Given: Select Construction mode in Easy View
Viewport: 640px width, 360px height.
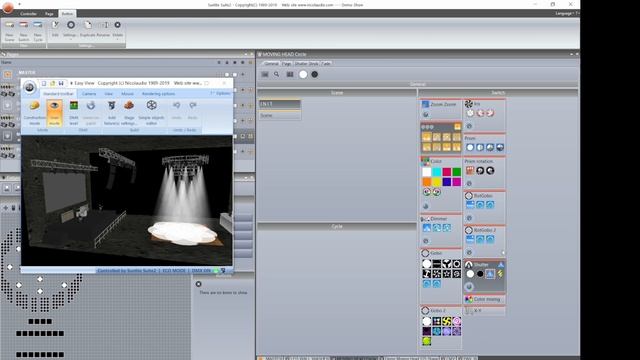Looking at the screenshot, I should click(x=35, y=112).
